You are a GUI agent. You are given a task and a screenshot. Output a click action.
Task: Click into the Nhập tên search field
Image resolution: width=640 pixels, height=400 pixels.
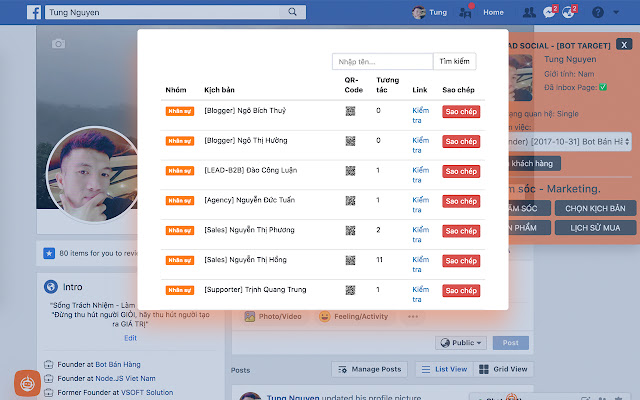[x=382, y=62]
